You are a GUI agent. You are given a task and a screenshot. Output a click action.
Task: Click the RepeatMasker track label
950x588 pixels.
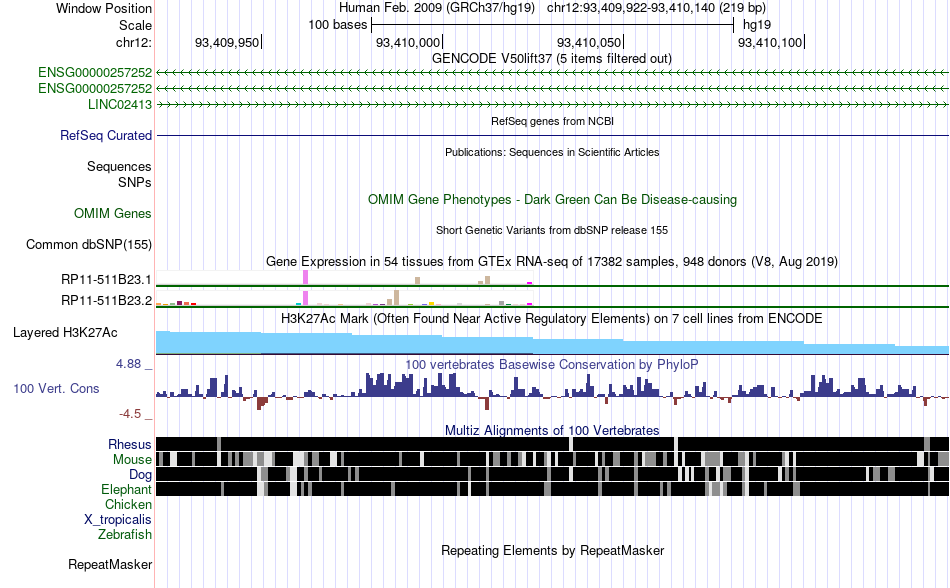click(x=110, y=564)
